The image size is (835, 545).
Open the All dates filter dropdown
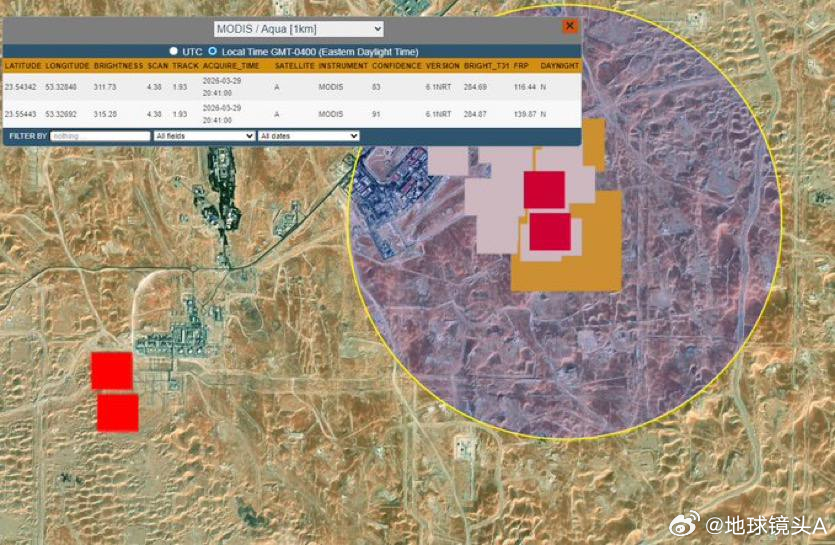pyautogui.click(x=308, y=136)
